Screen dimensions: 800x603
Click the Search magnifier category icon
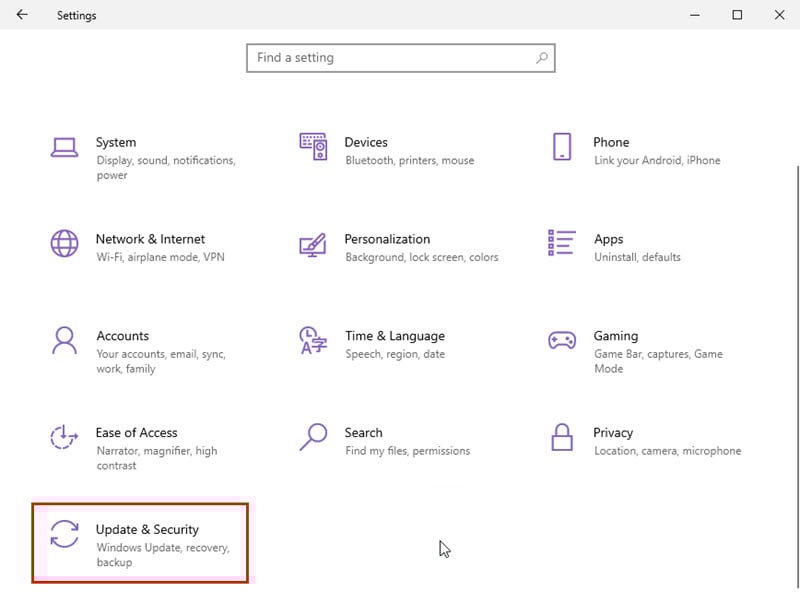(x=313, y=437)
